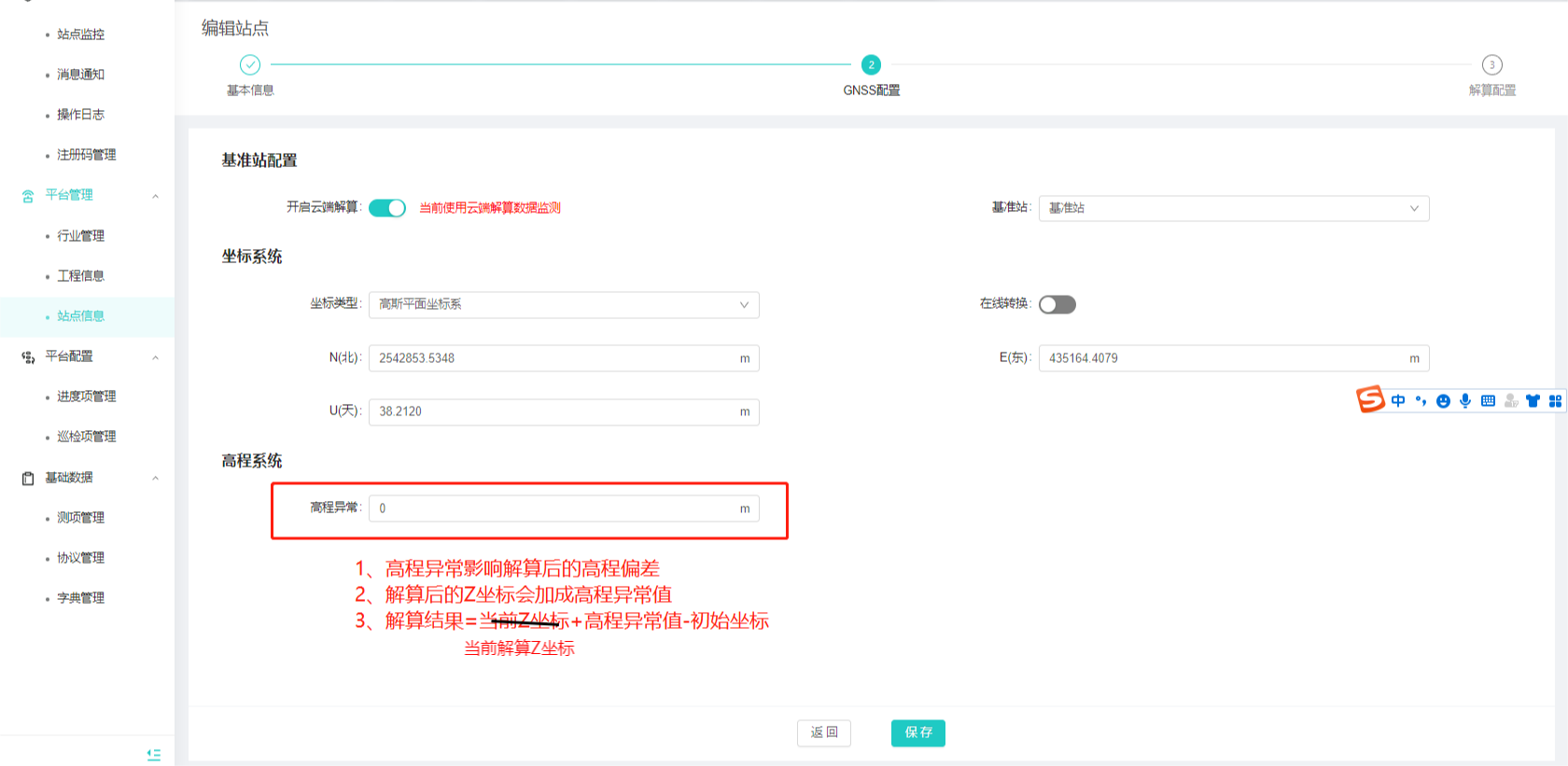Click the 保存 button
The width and height of the screenshot is (1568, 766).
click(x=917, y=733)
